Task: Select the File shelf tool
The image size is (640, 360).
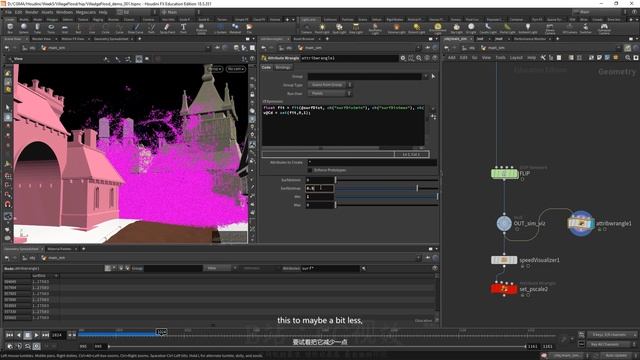Action: (249, 28)
